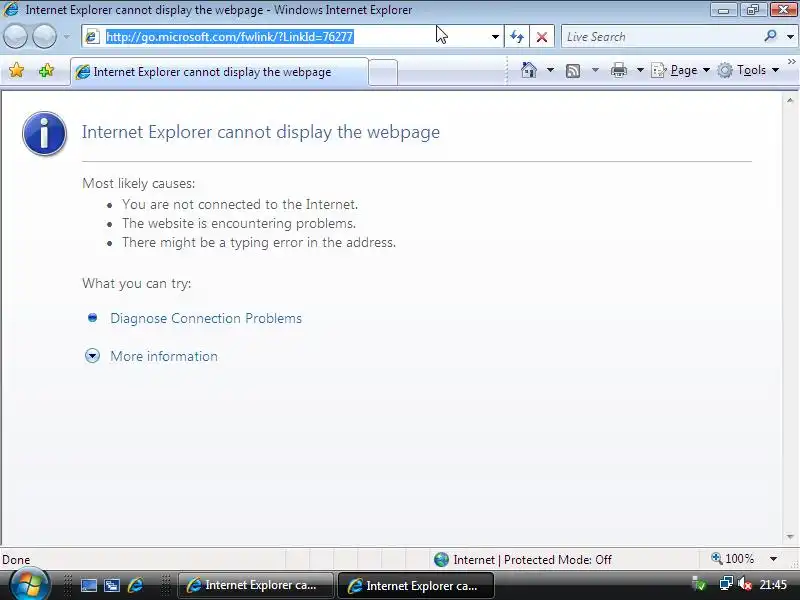Open the search provider options dropdown
Screen dimensions: 800x600
click(x=790, y=37)
